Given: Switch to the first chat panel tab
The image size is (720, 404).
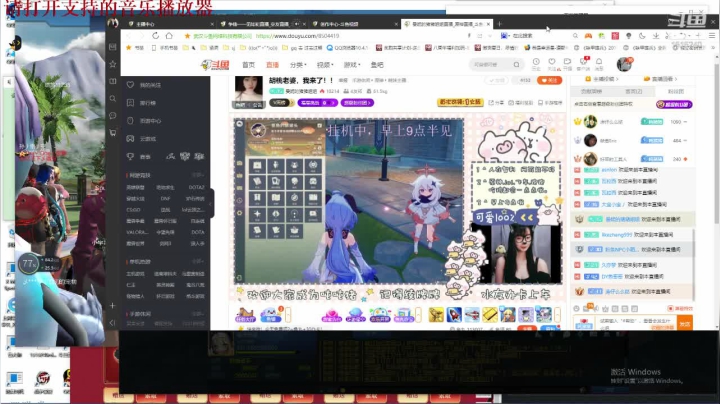Looking at the screenshot, I should point(591,91).
